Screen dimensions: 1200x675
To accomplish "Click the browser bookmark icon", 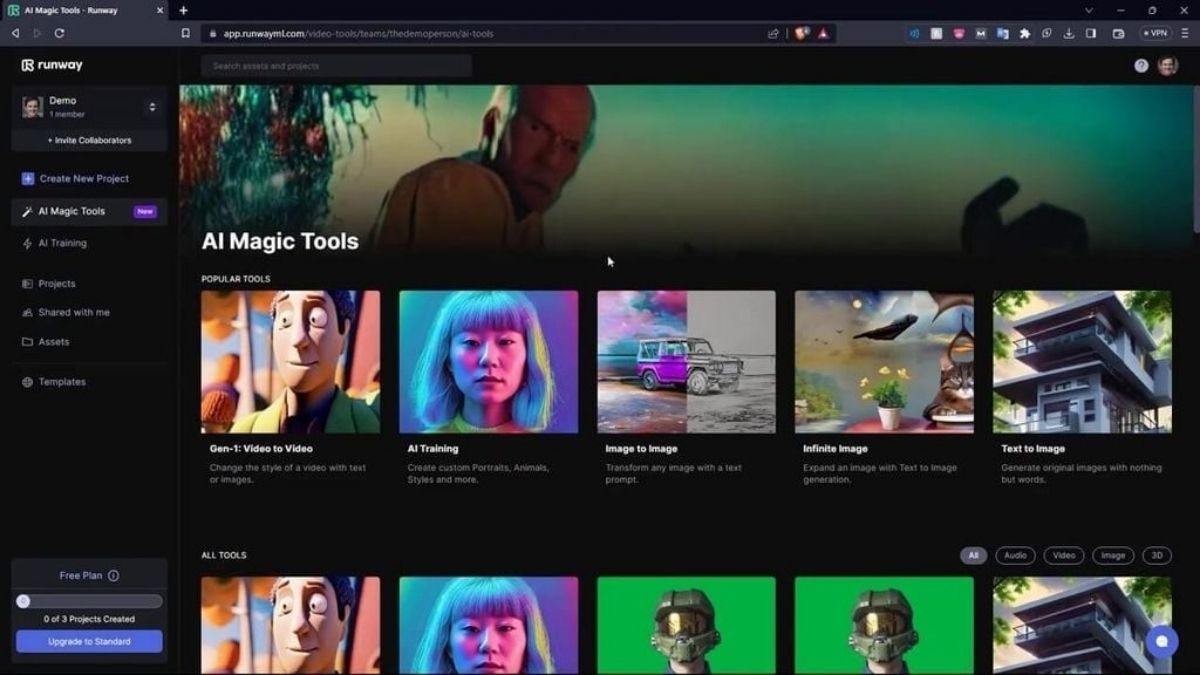I will (185, 33).
